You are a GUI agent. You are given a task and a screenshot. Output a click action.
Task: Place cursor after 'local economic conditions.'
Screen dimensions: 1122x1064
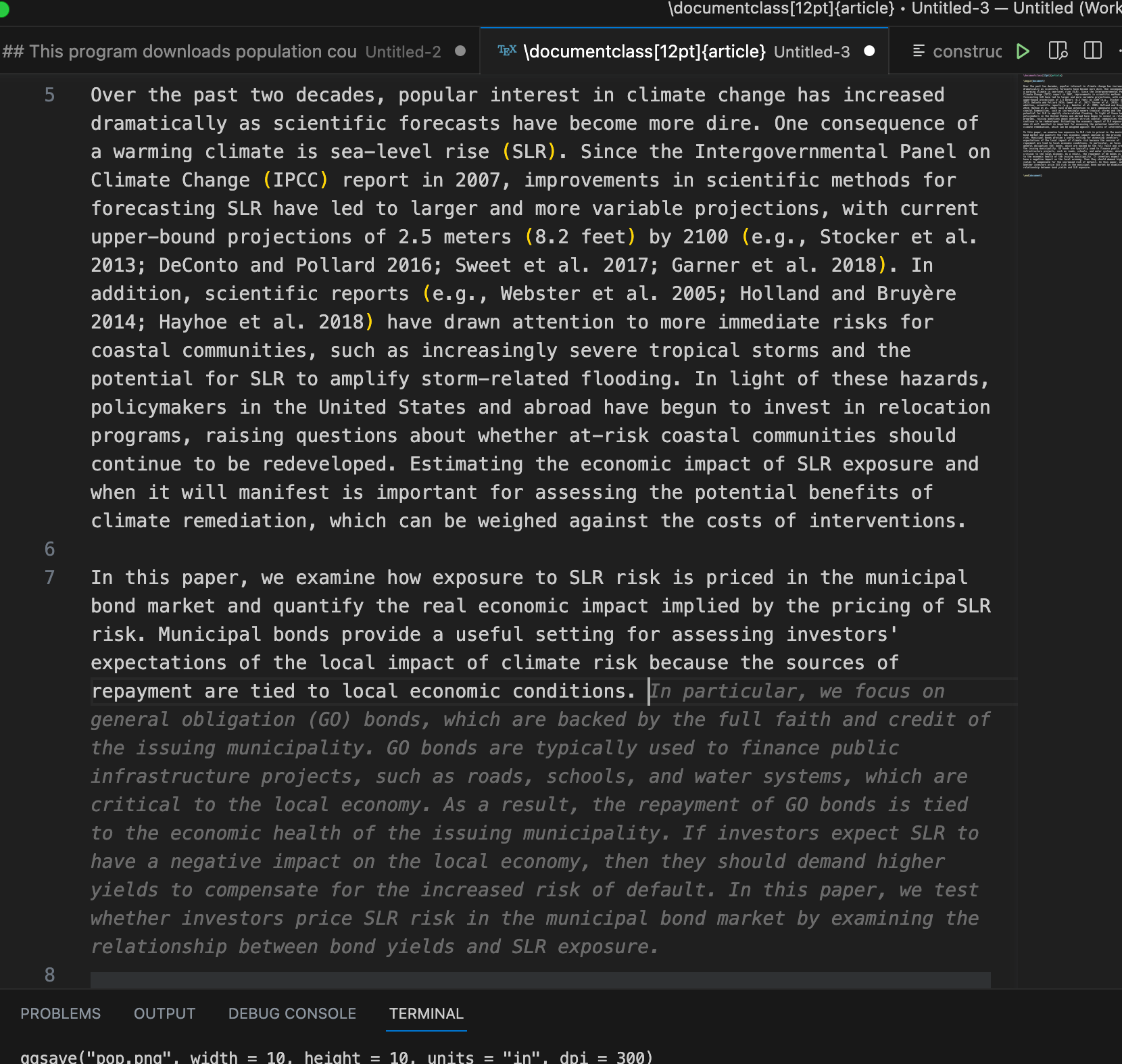point(637,692)
